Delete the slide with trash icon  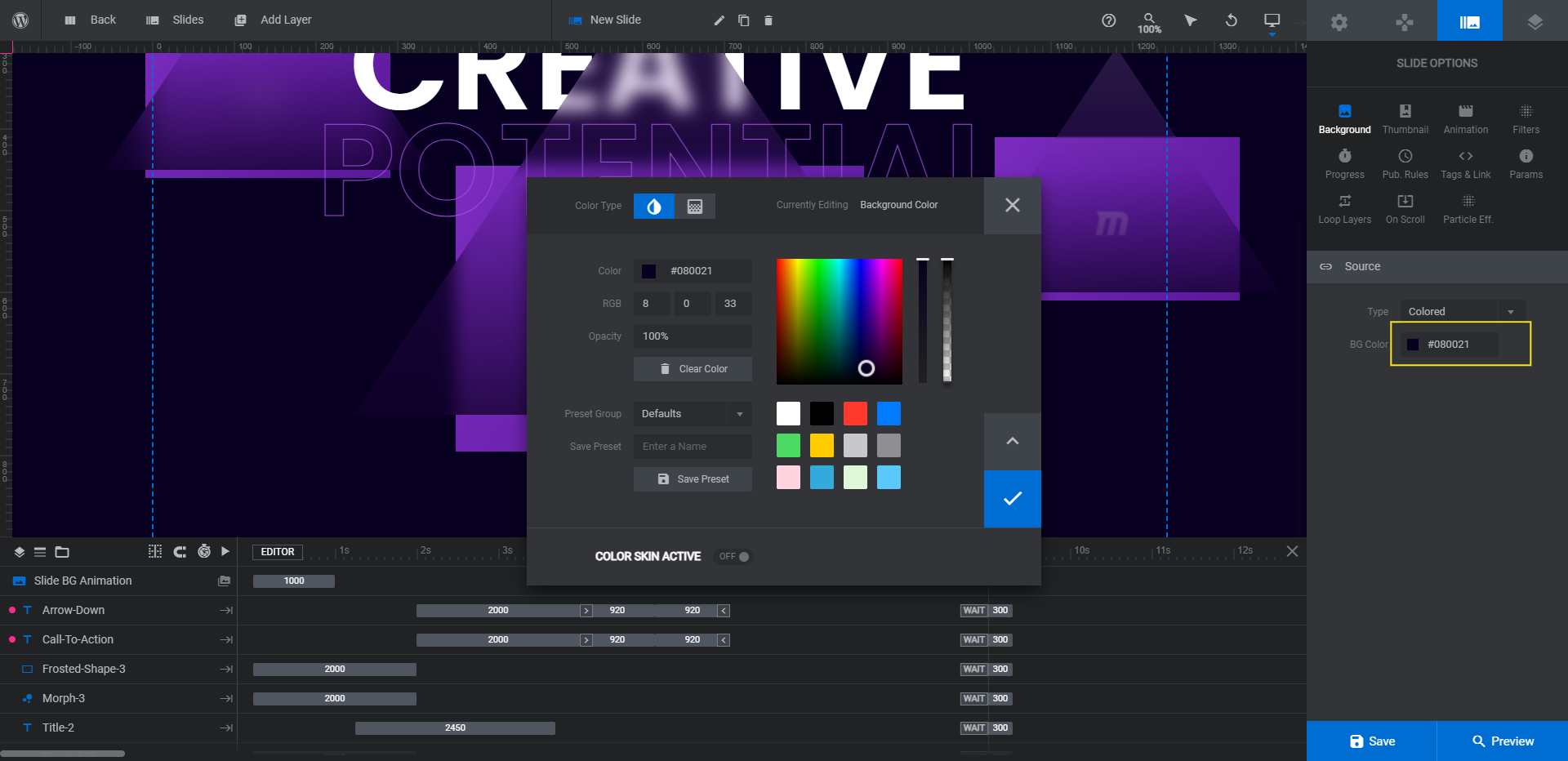(768, 20)
